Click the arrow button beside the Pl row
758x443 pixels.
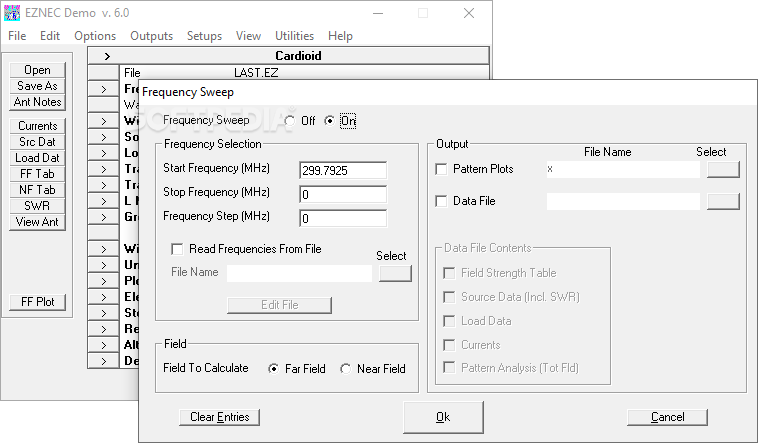point(103,281)
